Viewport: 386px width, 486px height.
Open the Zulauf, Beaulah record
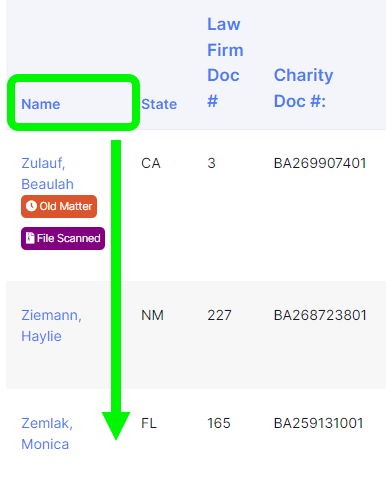[x=47, y=174]
